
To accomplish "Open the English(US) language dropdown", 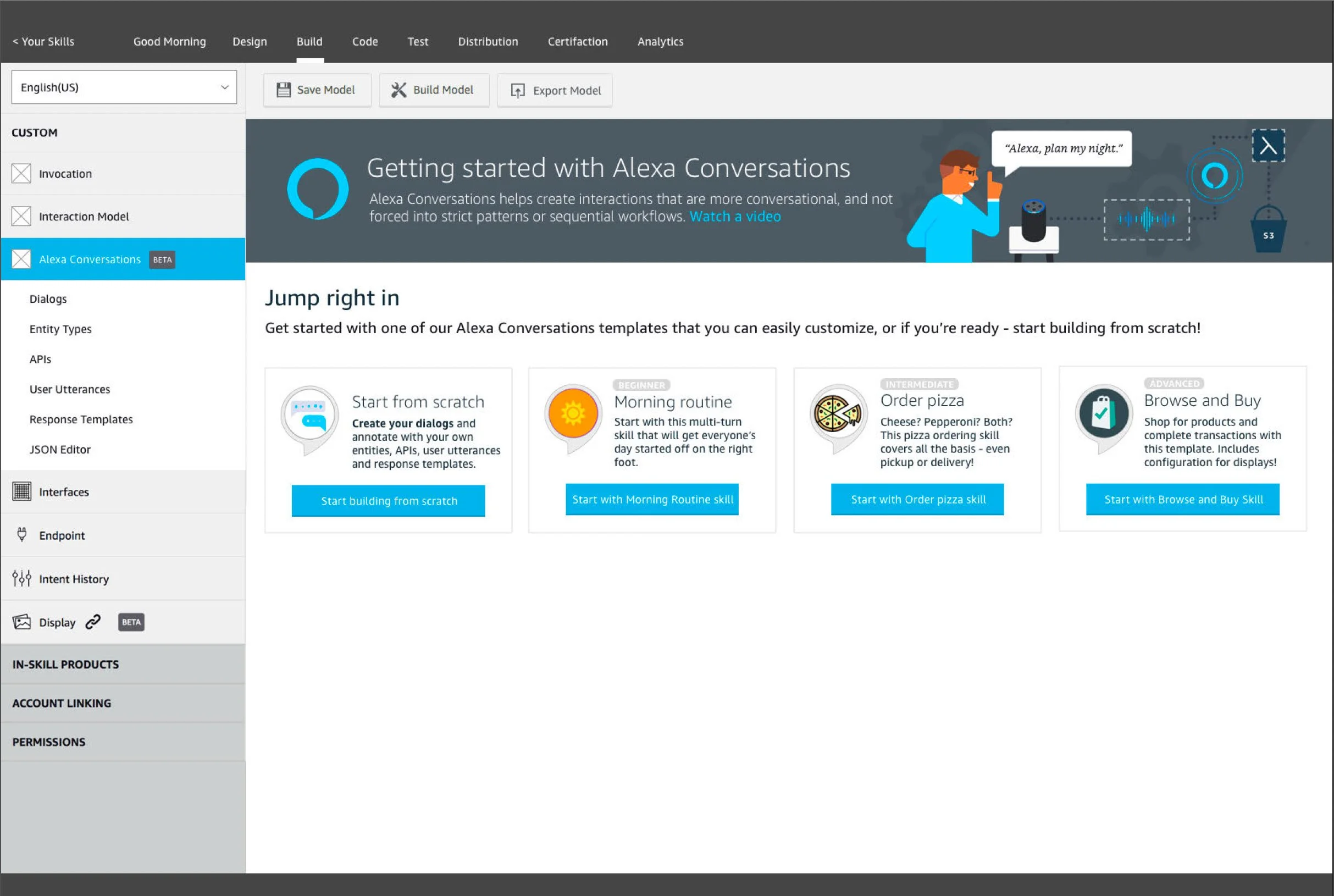I will tap(124, 87).
